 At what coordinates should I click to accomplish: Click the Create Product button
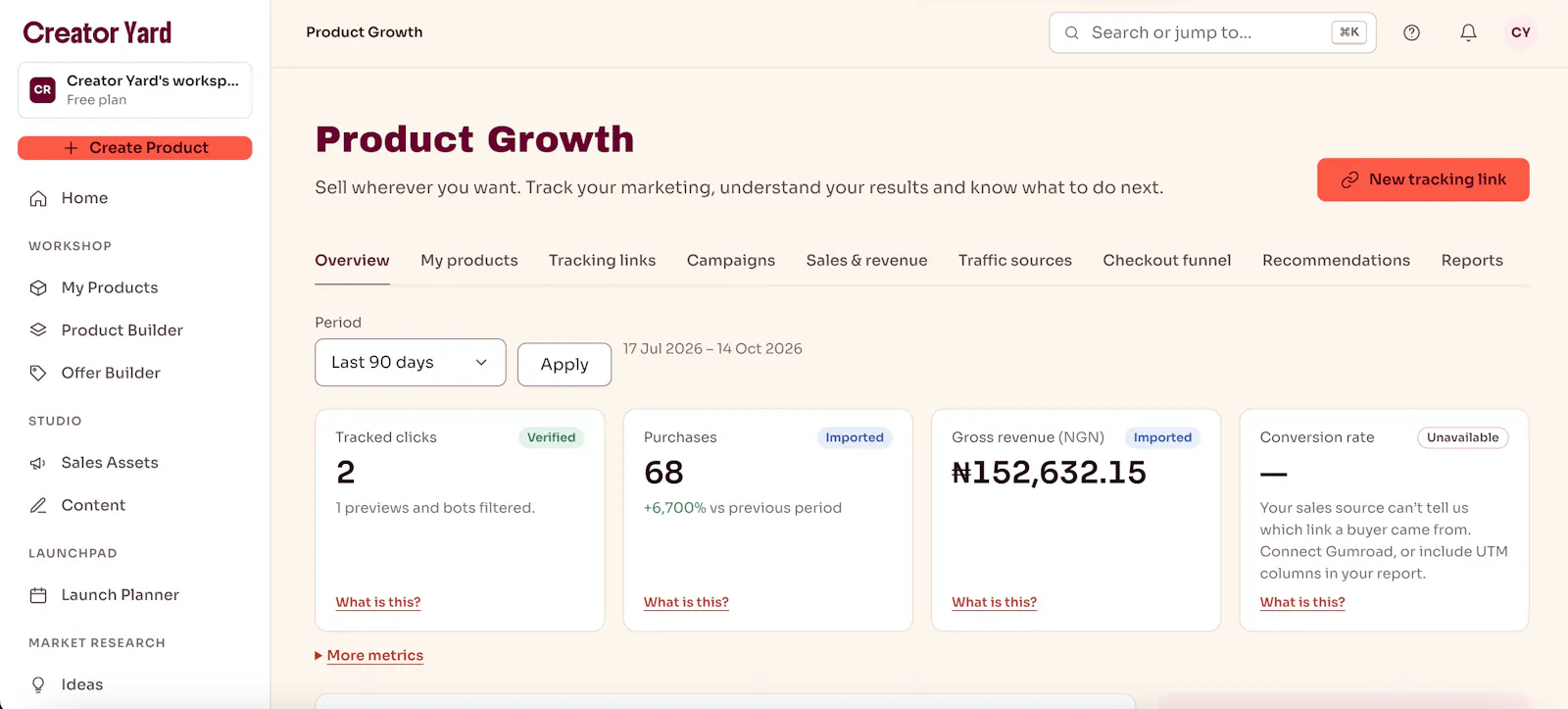(x=135, y=148)
